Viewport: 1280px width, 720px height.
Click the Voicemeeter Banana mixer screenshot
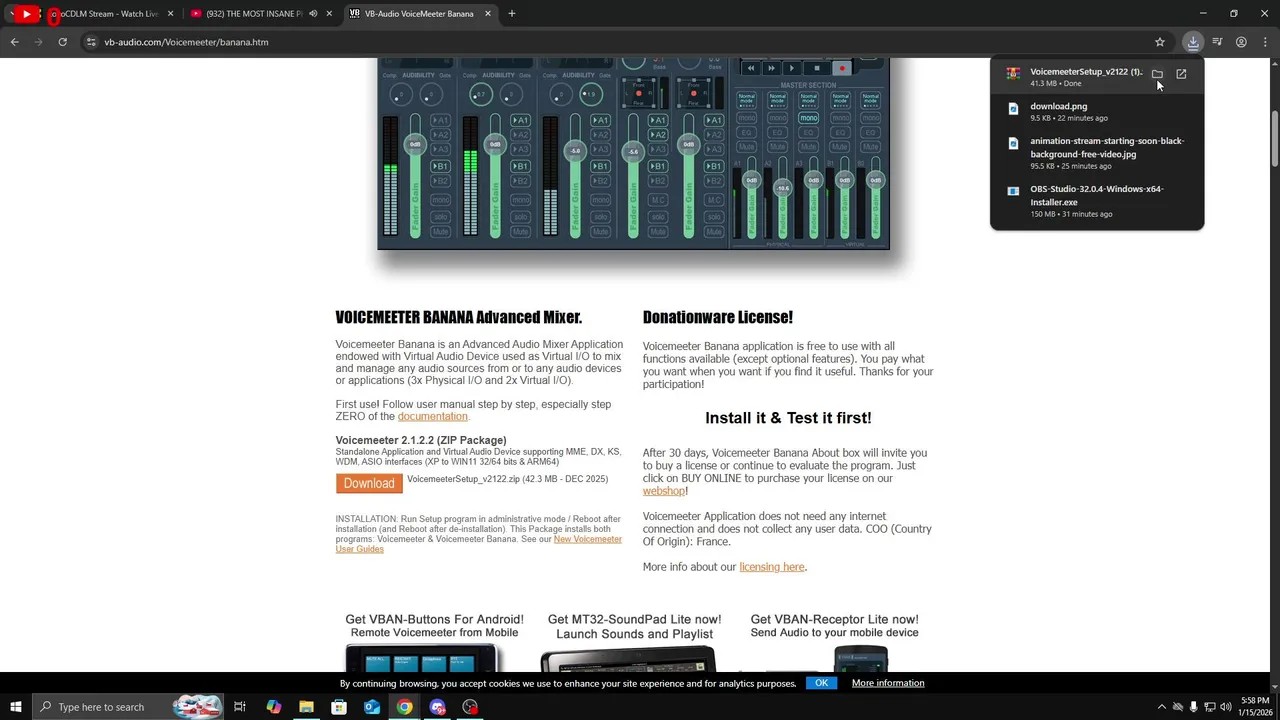[633, 153]
